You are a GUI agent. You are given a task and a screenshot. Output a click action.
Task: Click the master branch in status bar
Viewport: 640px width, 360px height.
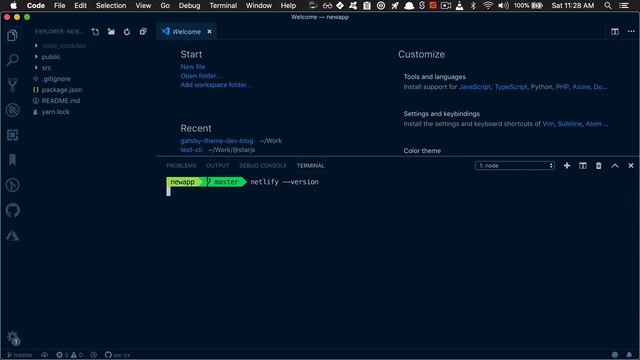coord(20,355)
